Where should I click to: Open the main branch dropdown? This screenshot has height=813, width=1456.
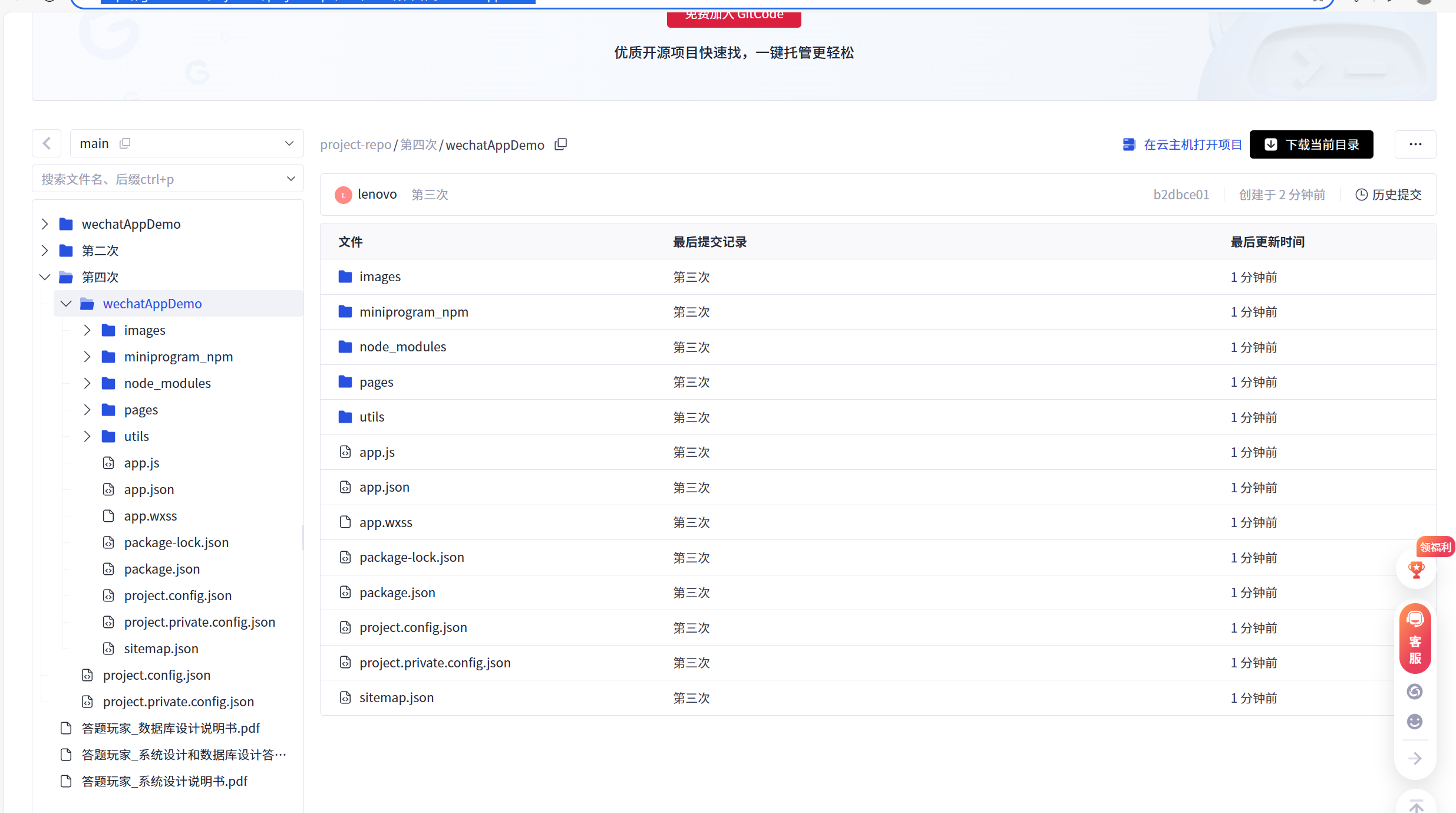click(289, 143)
